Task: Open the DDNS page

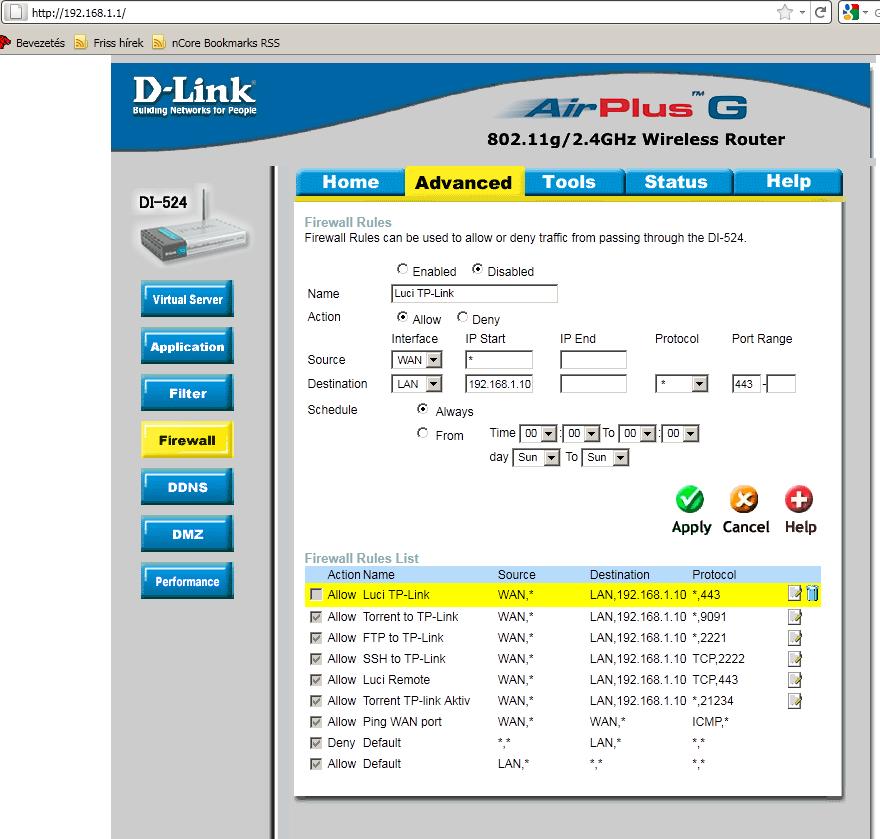Action: point(187,487)
